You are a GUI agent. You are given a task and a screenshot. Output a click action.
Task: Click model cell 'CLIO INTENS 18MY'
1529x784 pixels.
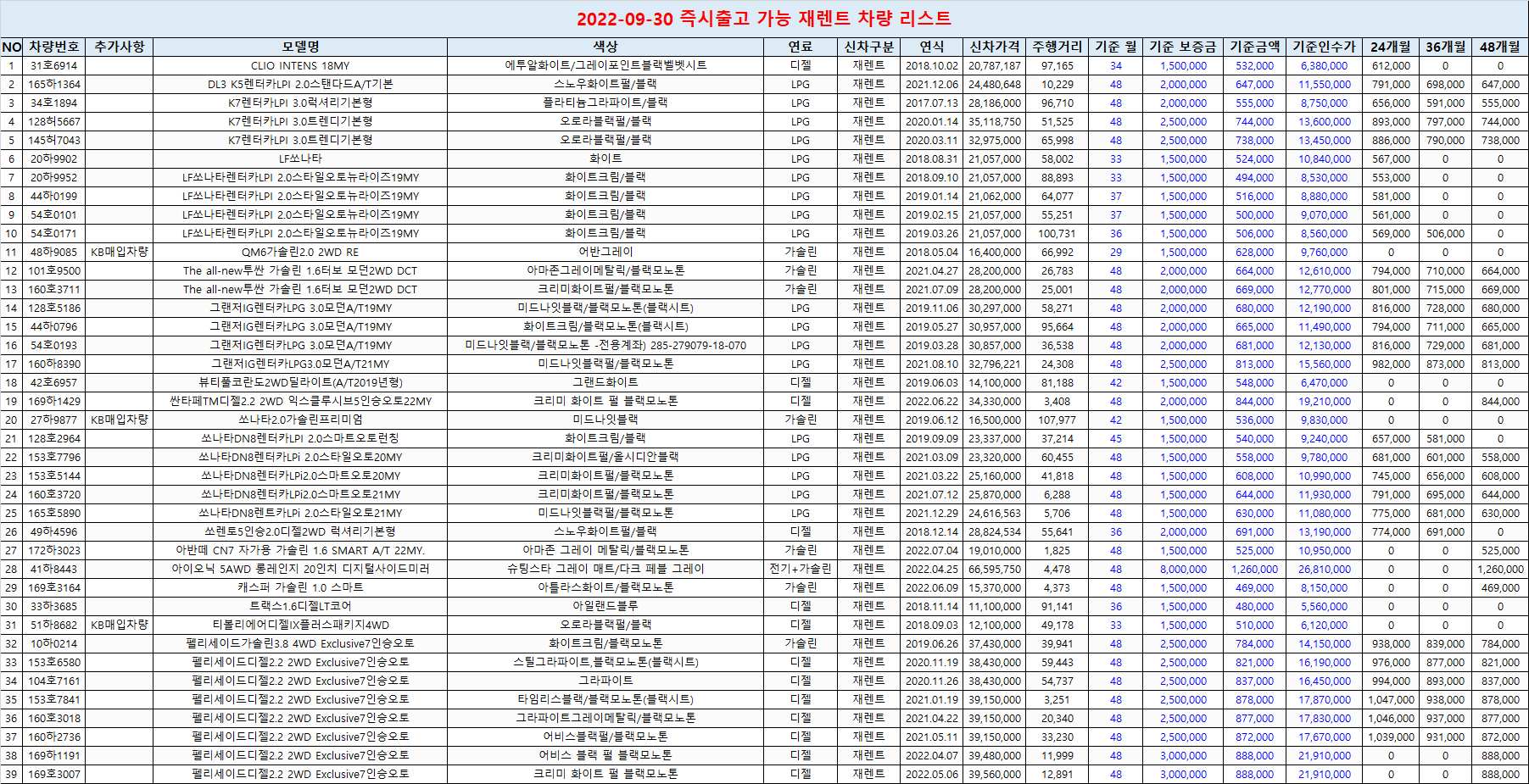pyautogui.click(x=300, y=65)
